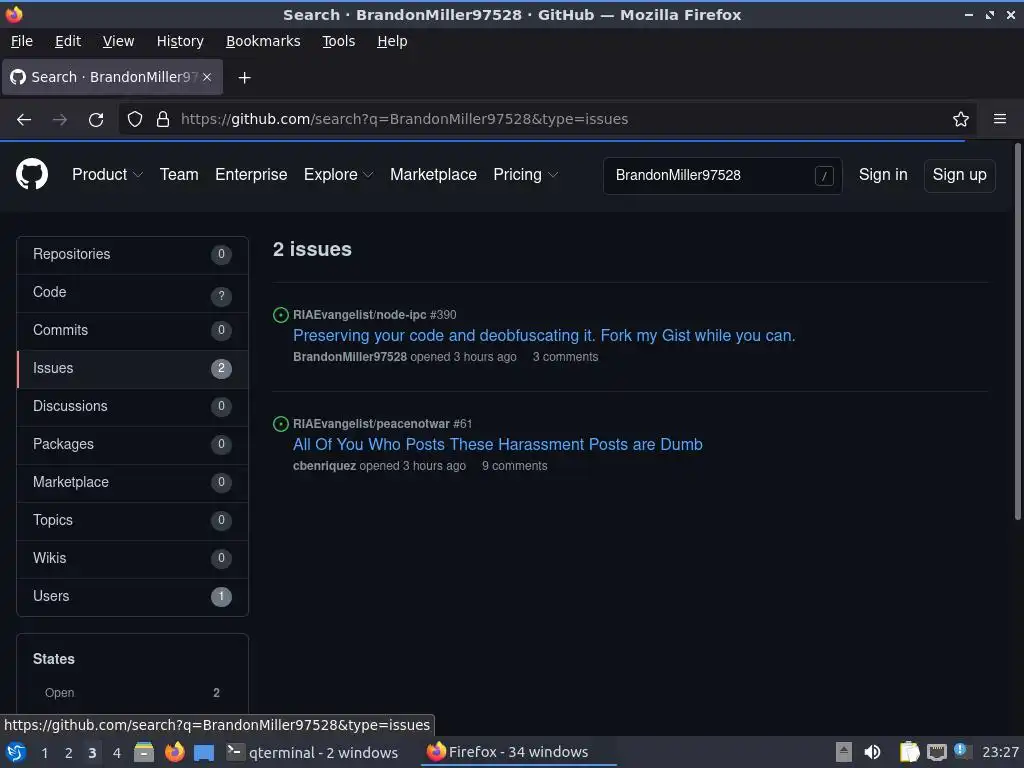Click the open issue icon for peacenotwar #61
This screenshot has width=1024, height=768.
click(281, 424)
